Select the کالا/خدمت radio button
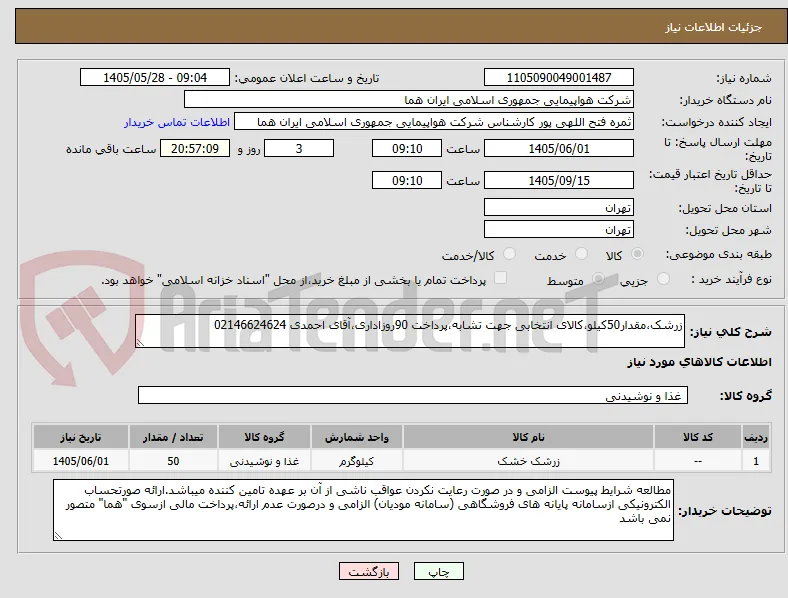Viewport: 788px width, 598px height. (x=510, y=254)
